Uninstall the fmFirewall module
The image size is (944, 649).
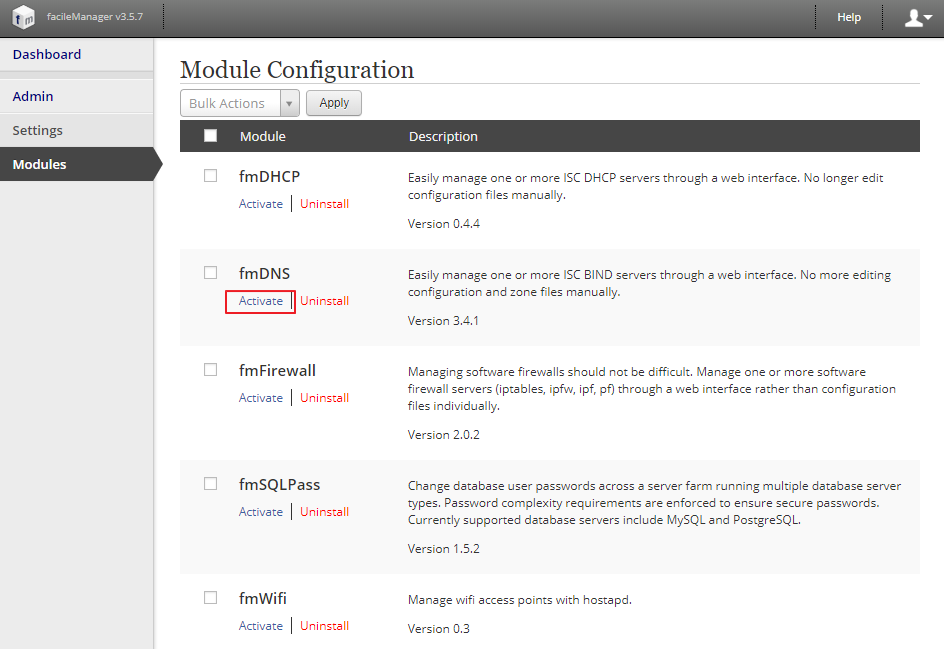tap(324, 397)
